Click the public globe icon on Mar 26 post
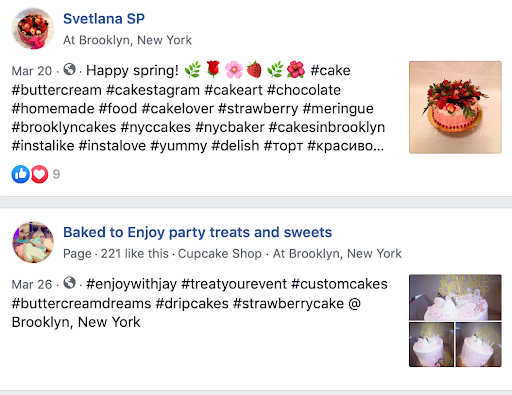 point(69,283)
